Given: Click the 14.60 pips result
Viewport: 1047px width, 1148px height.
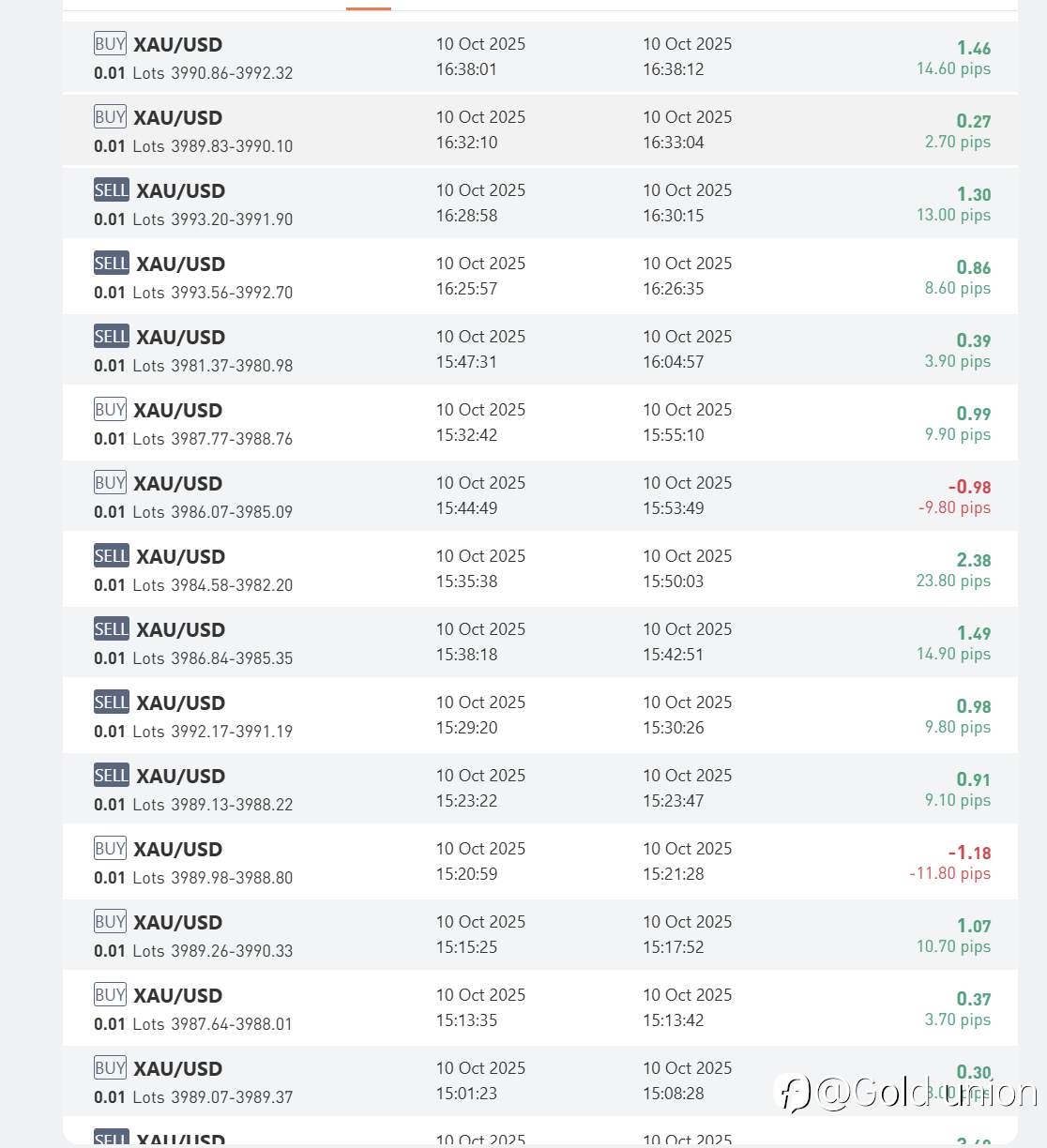Looking at the screenshot, I should (x=953, y=68).
